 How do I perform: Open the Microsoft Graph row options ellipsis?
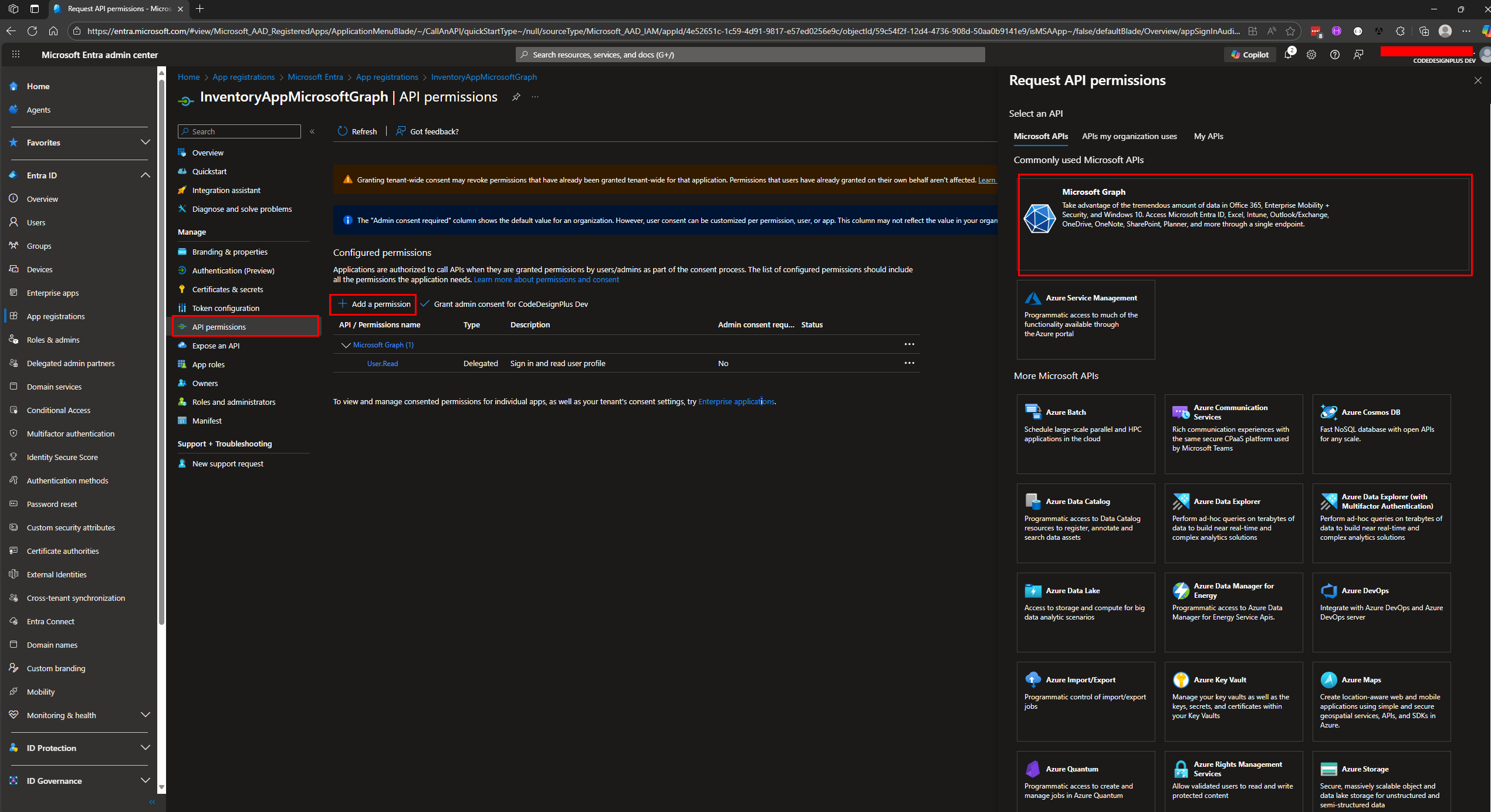click(909, 344)
